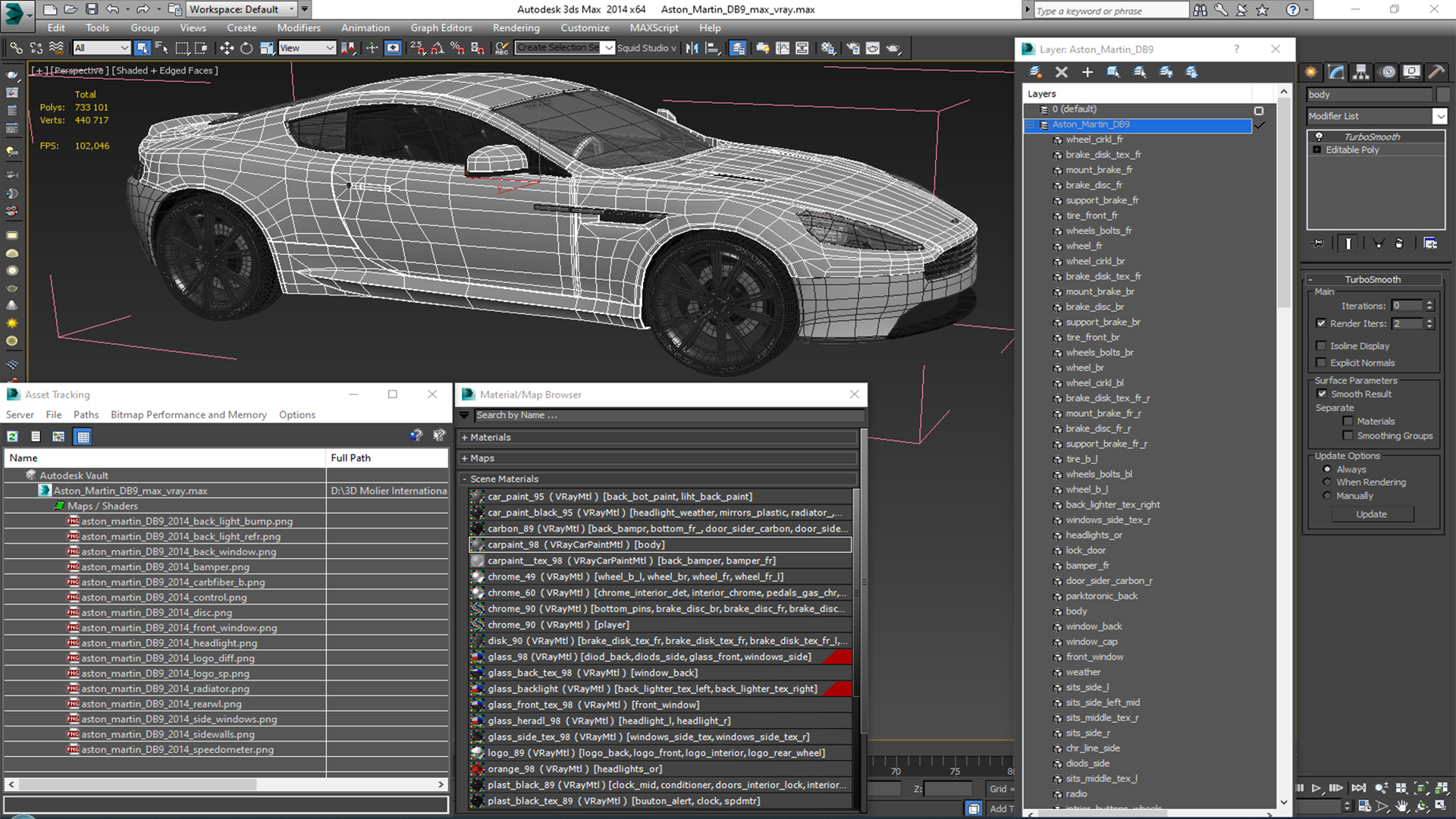1456x819 pixels.
Task: Refresh the Asset Tracking list
Action: pyautogui.click(x=13, y=436)
